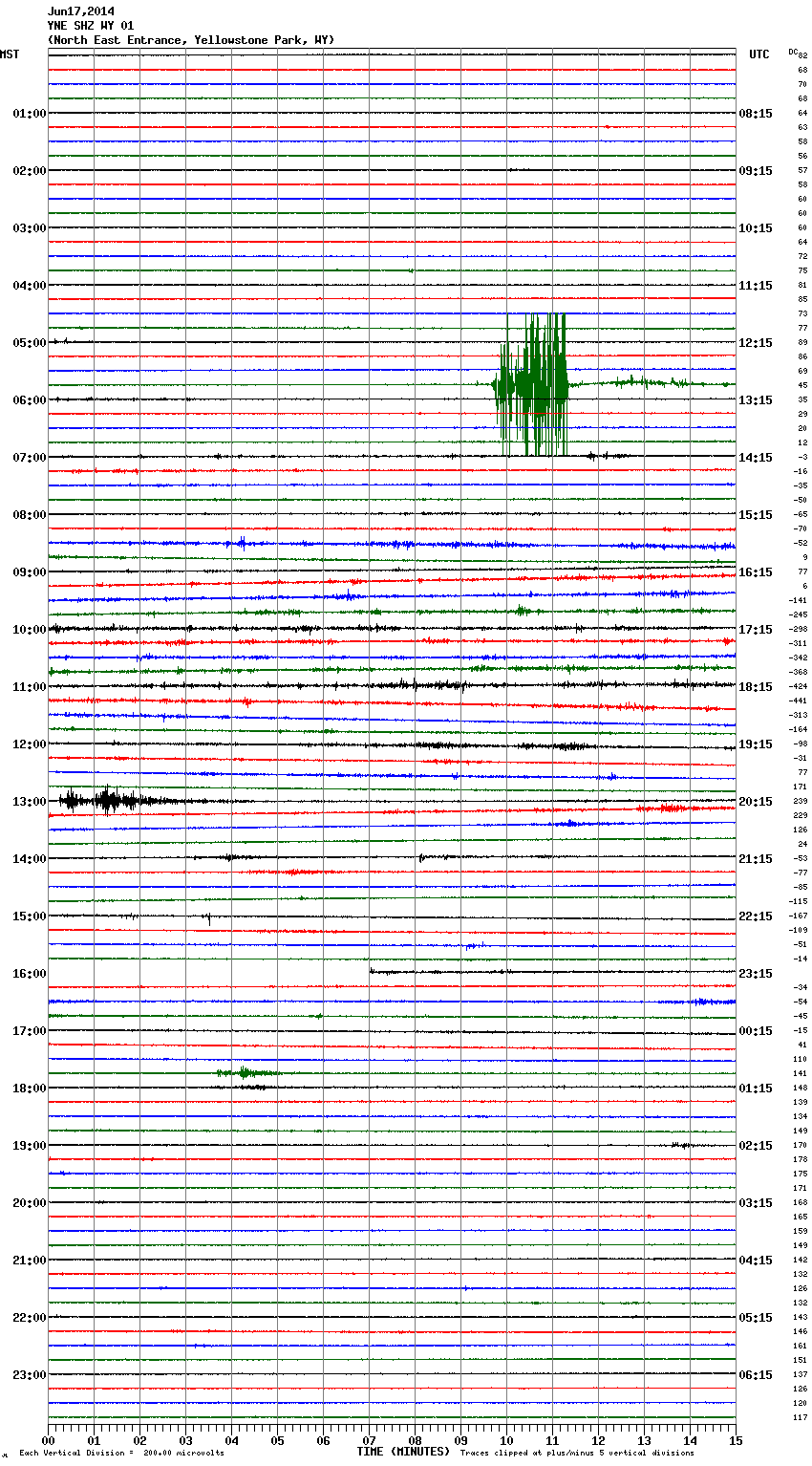The width and height of the screenshot is (812, 1466).
Task: Click the UTC timezone label
Action: coord(759,54)
